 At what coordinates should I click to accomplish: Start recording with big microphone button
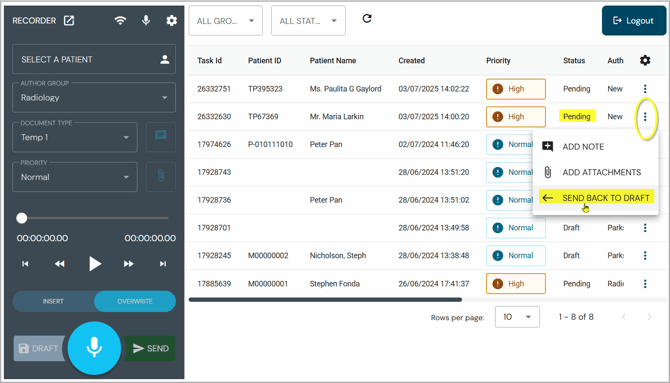pyautogui.click(x=94, y=348)
